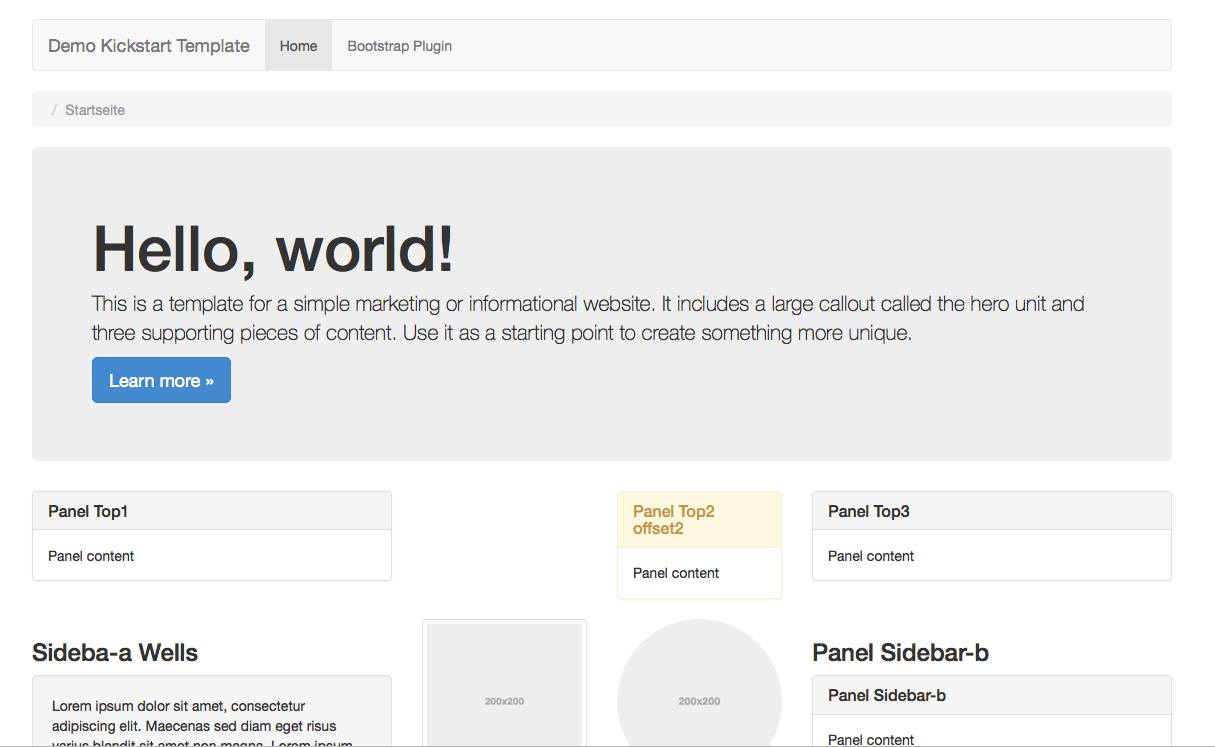
Task: Select the Home navigation tab
Action: (x=298, y=46)
